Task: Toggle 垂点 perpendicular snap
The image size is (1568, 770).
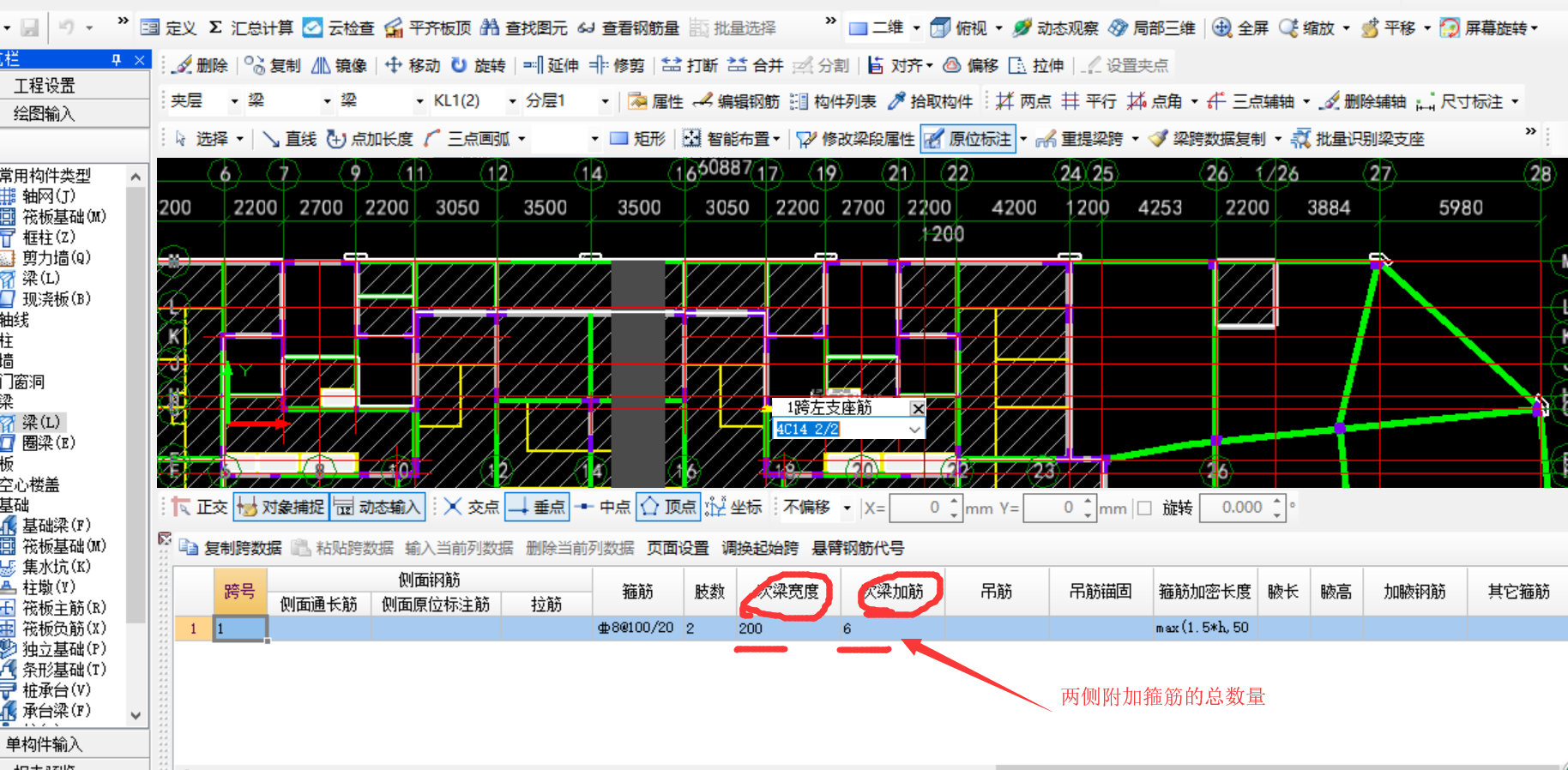Action: point(537,507)
